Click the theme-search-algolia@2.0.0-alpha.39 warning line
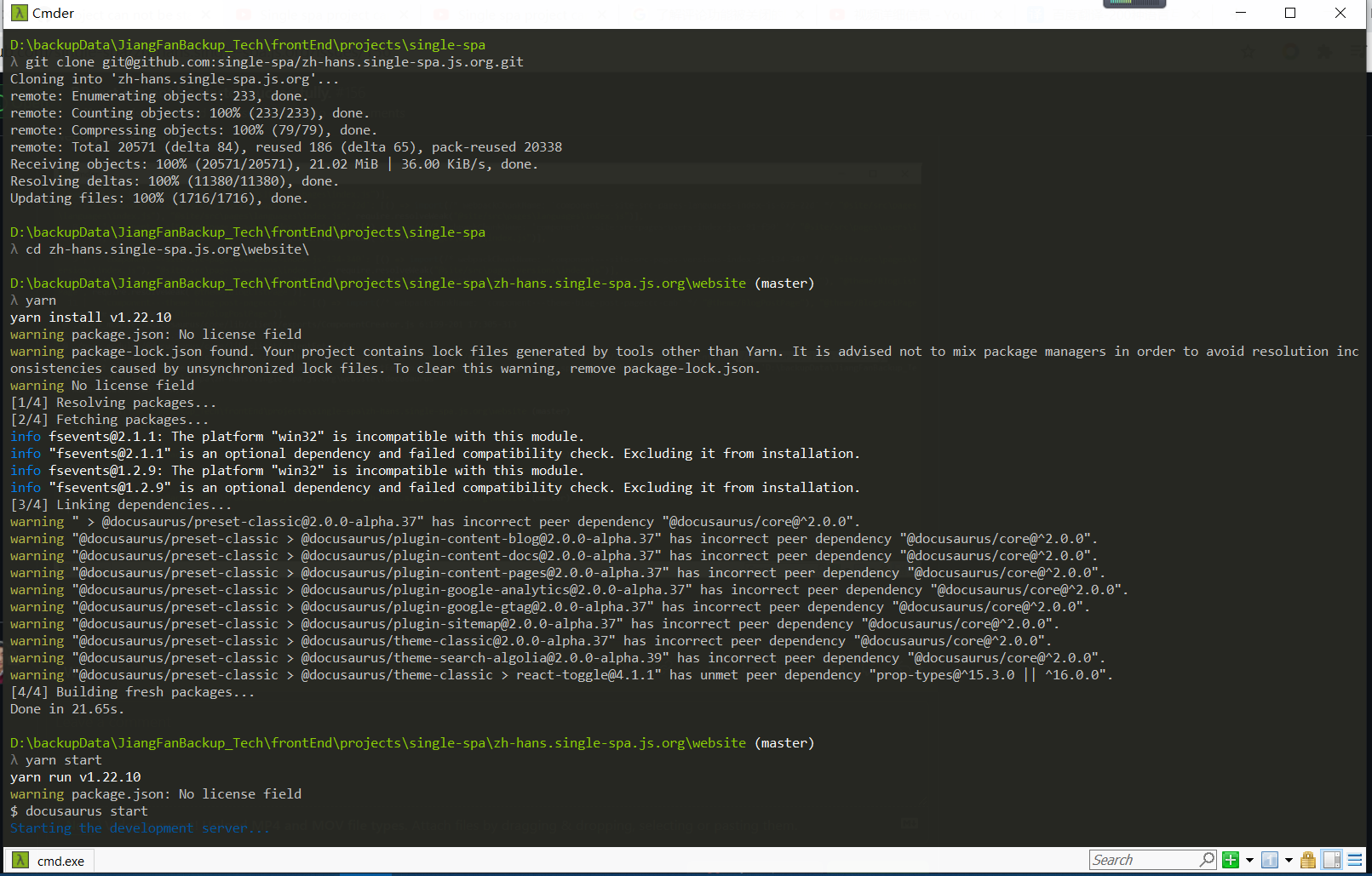 pyautogui.click(x=558, y=658)
